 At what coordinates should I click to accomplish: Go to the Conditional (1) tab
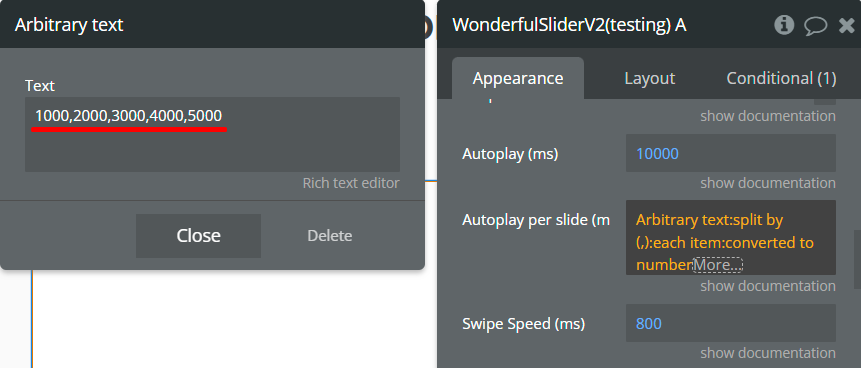click(x=781, y=79)
